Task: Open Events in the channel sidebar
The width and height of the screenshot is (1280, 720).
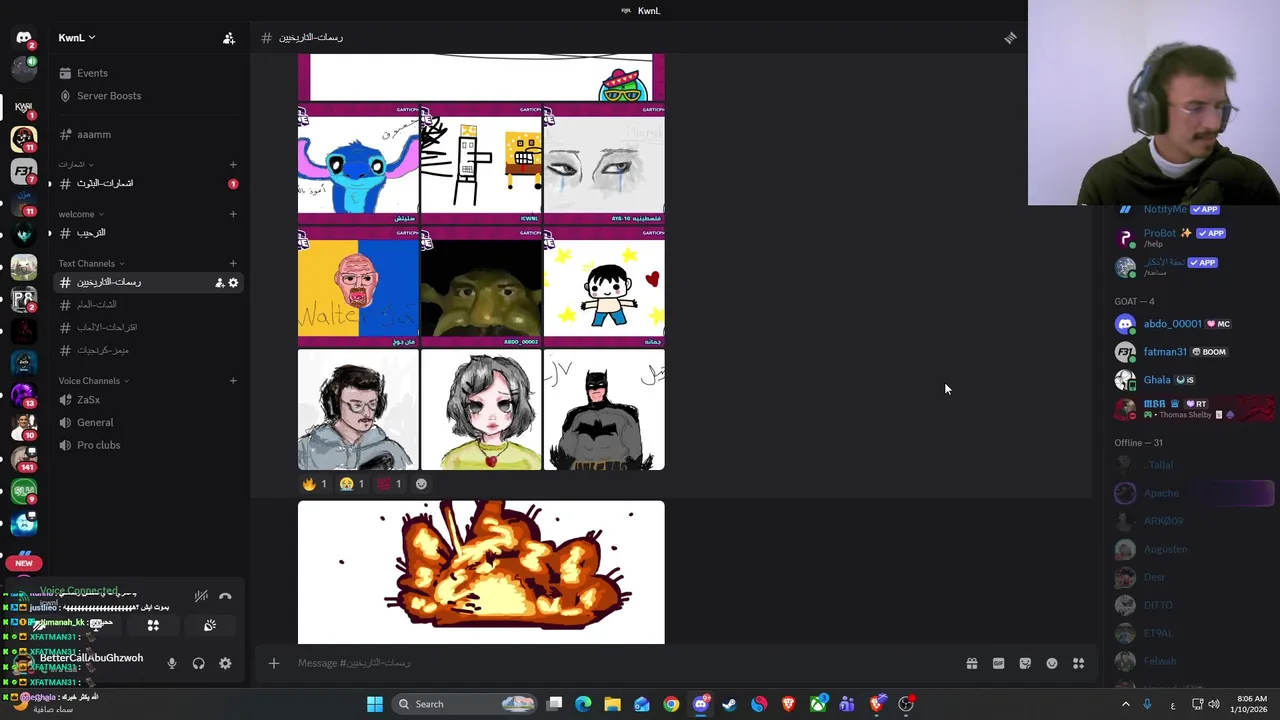Action: tap(92, 73)
